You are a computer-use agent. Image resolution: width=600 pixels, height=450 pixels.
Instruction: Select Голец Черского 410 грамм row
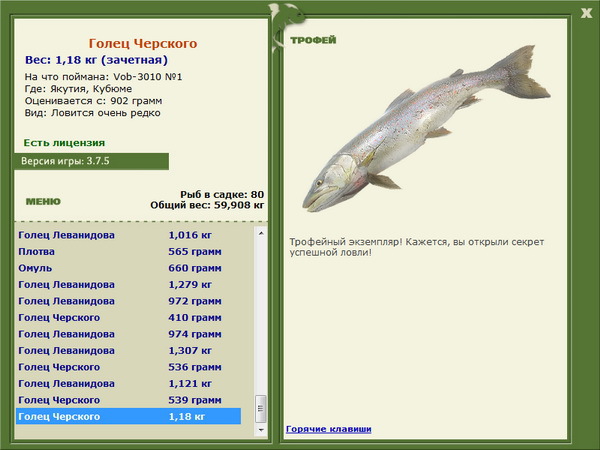tap(128, 317)
